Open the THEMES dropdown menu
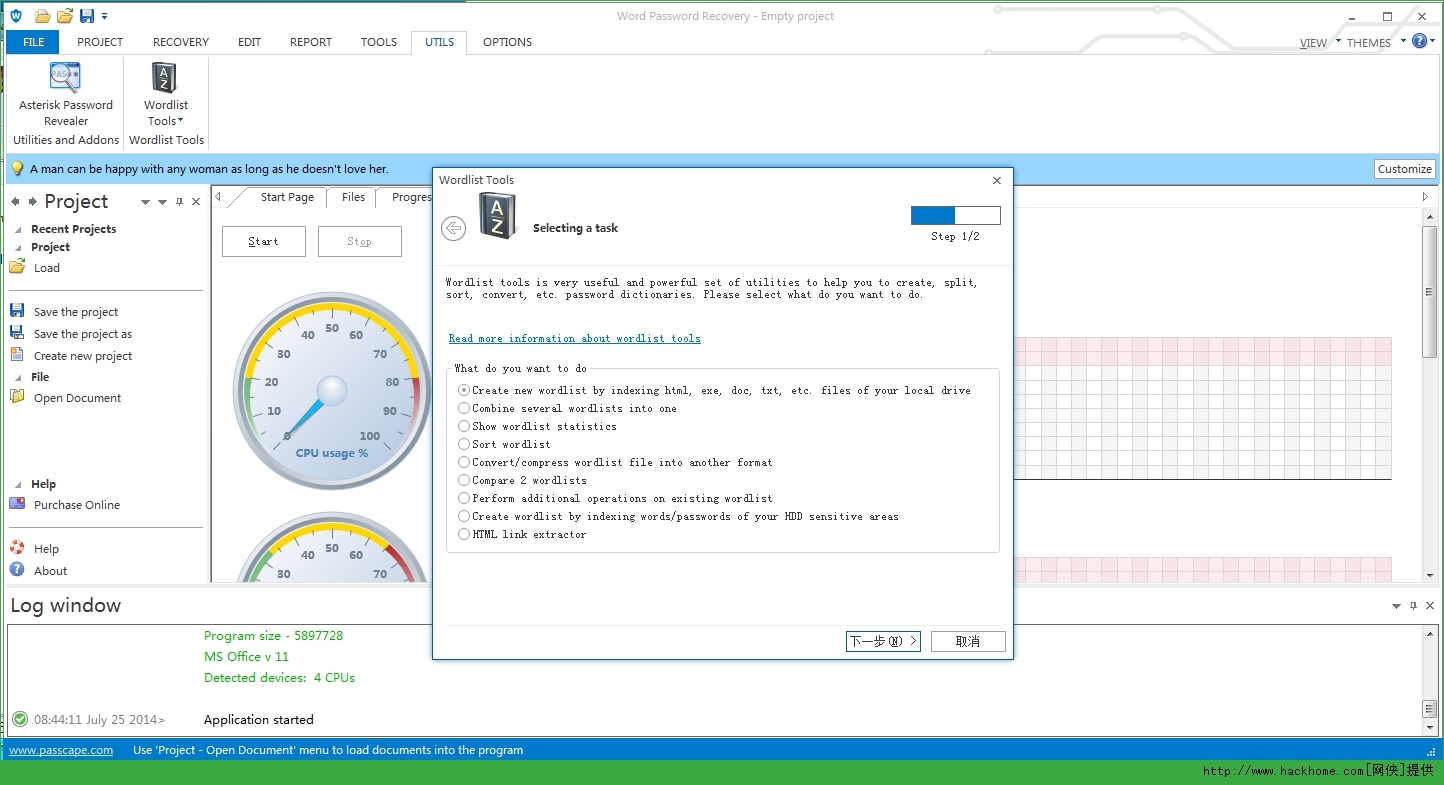Screen dimensions: 1444x785 1376,43
